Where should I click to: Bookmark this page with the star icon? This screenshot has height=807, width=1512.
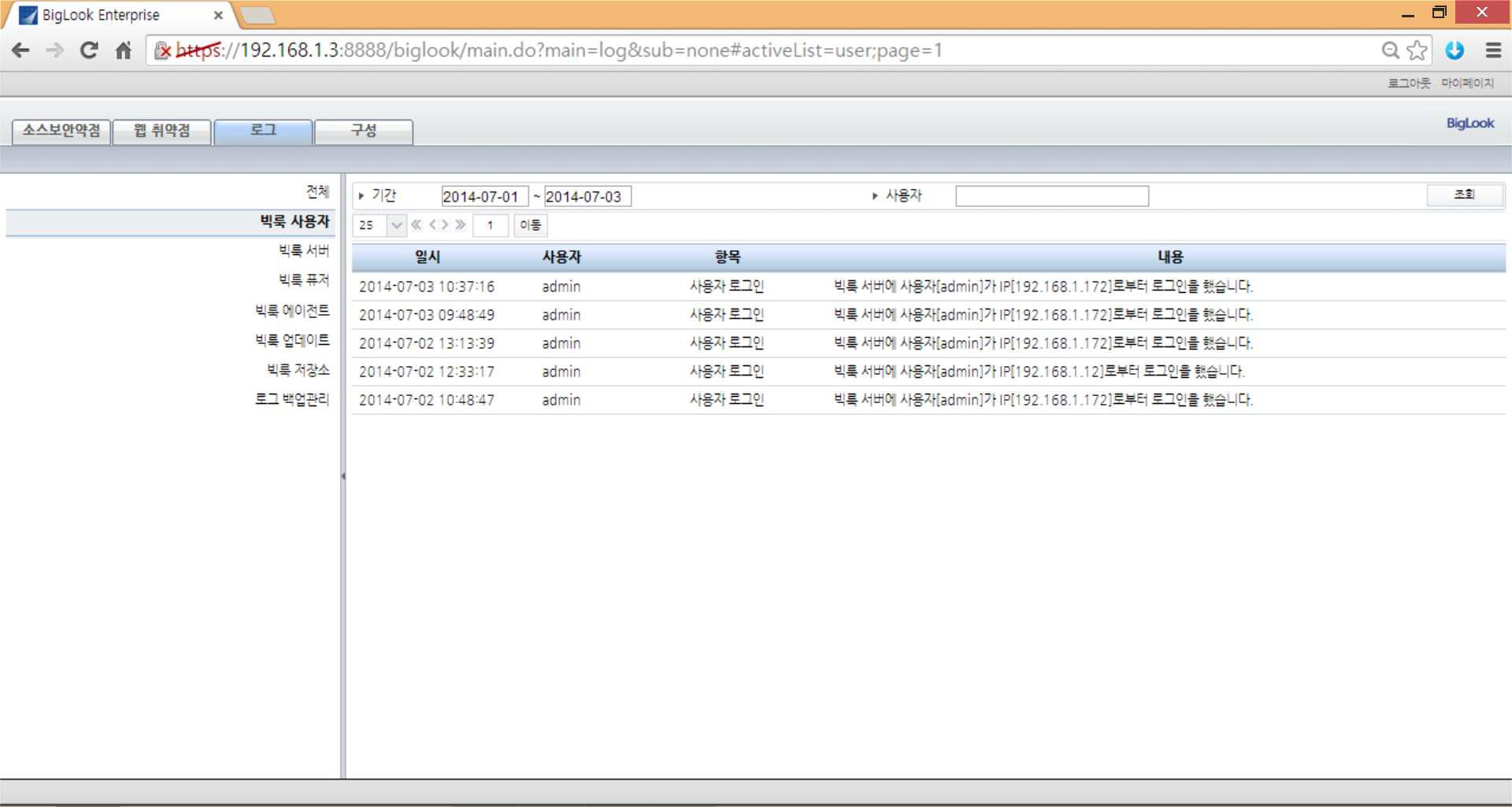click(1417, 50)
